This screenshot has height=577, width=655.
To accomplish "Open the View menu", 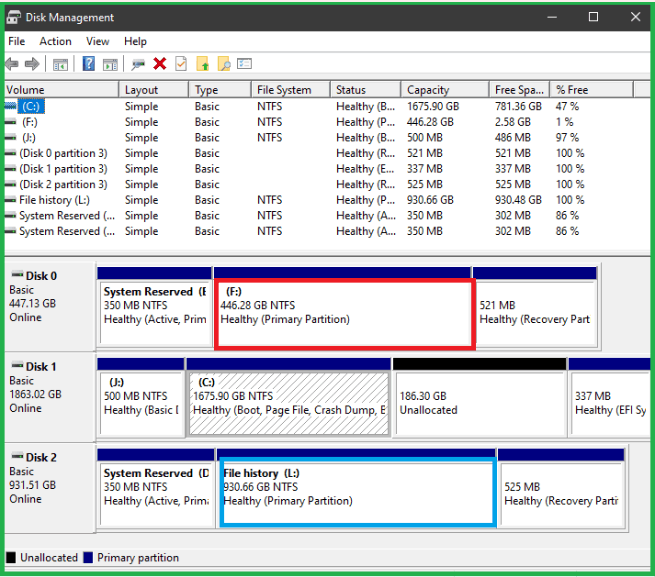I will pyautogui.click(x=98, y=41).
